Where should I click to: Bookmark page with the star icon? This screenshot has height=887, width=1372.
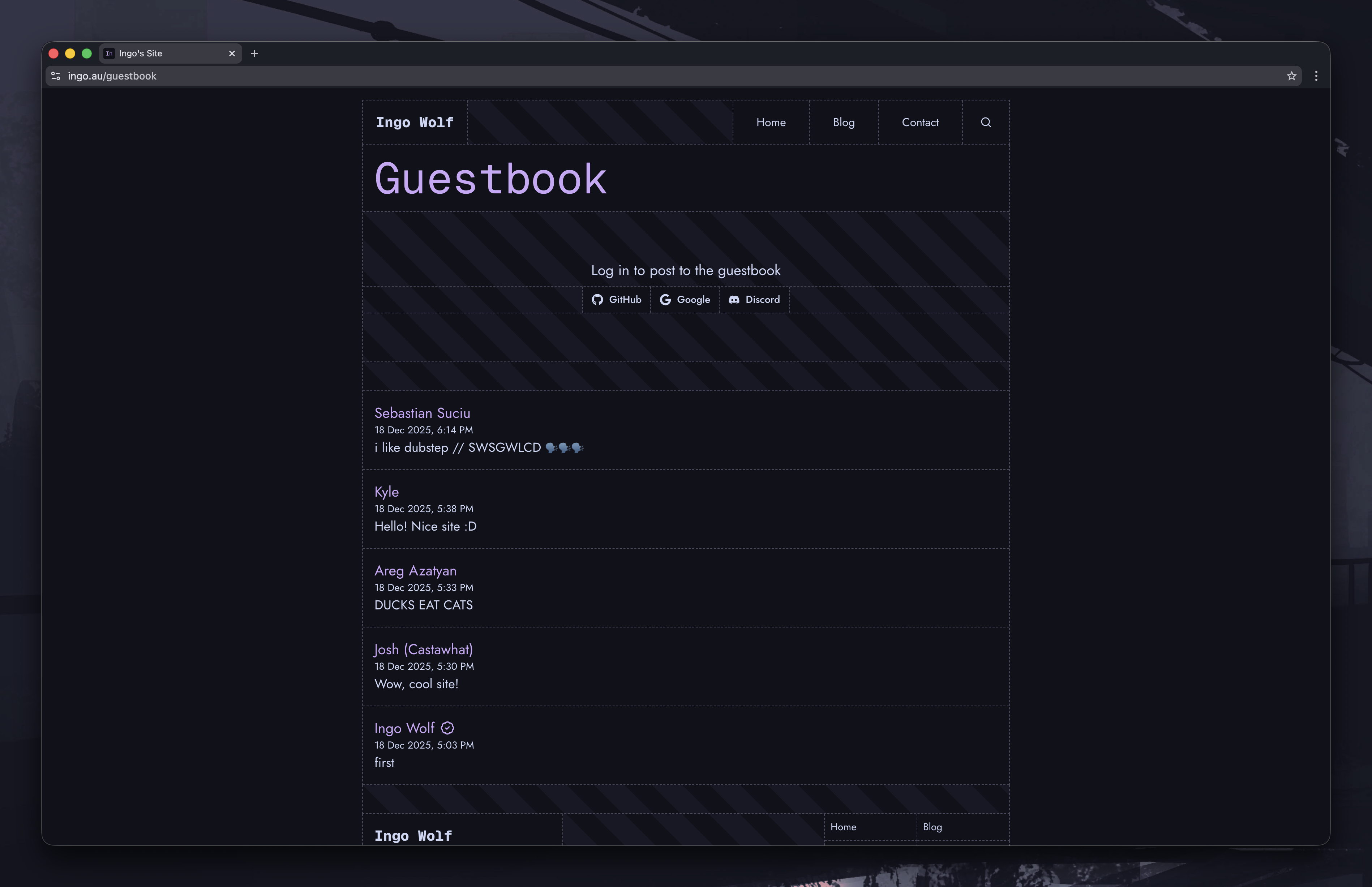(x=1291, y=76)
